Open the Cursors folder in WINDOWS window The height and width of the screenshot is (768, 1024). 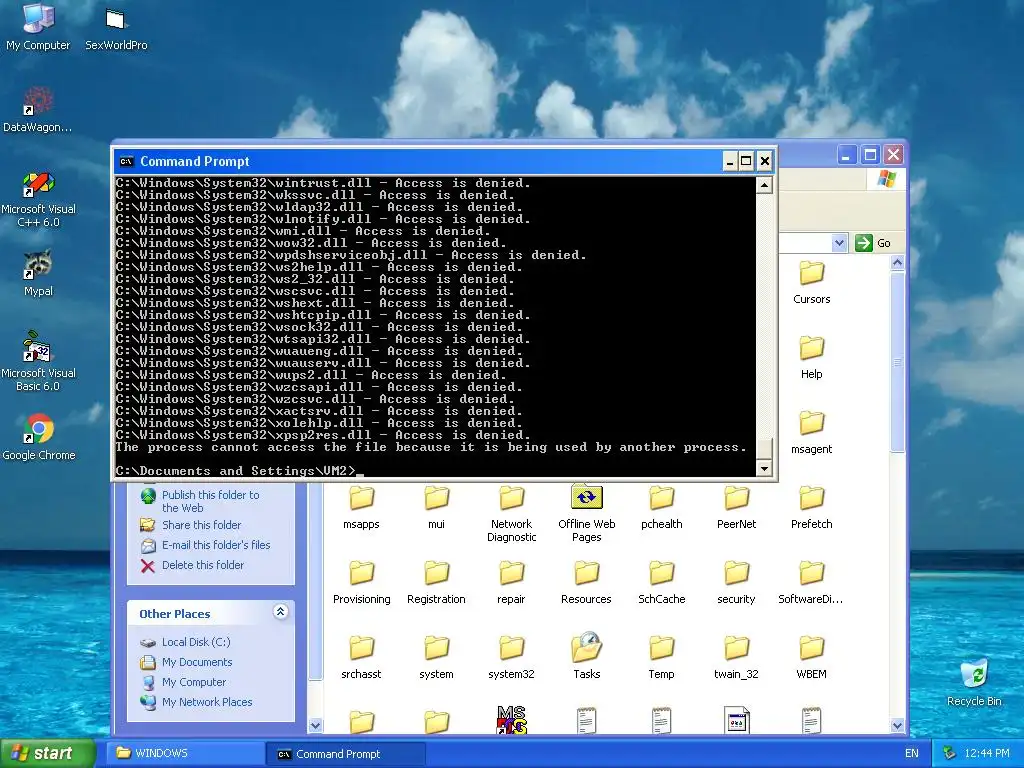click(811, 282)
